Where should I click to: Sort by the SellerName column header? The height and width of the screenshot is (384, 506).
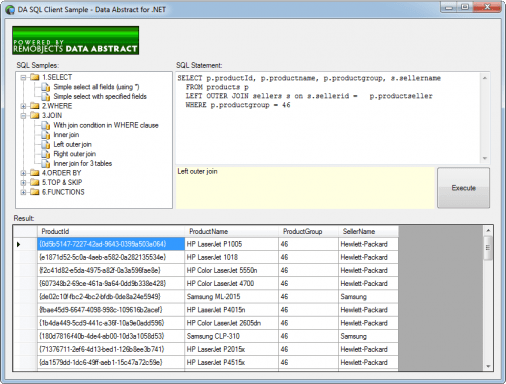pyautogui.click(x=368, y=231)
